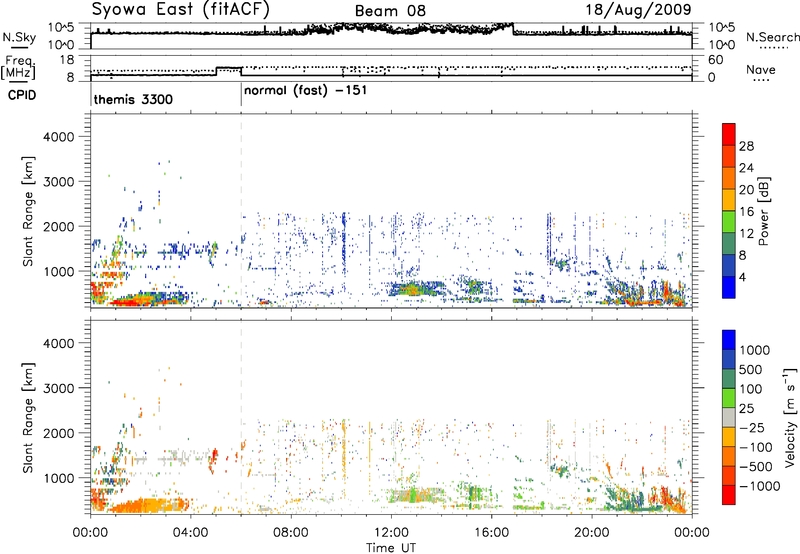Click '100' on the velocity colorbar
Screen dimensions: 800x554
[x=751, y=389]
